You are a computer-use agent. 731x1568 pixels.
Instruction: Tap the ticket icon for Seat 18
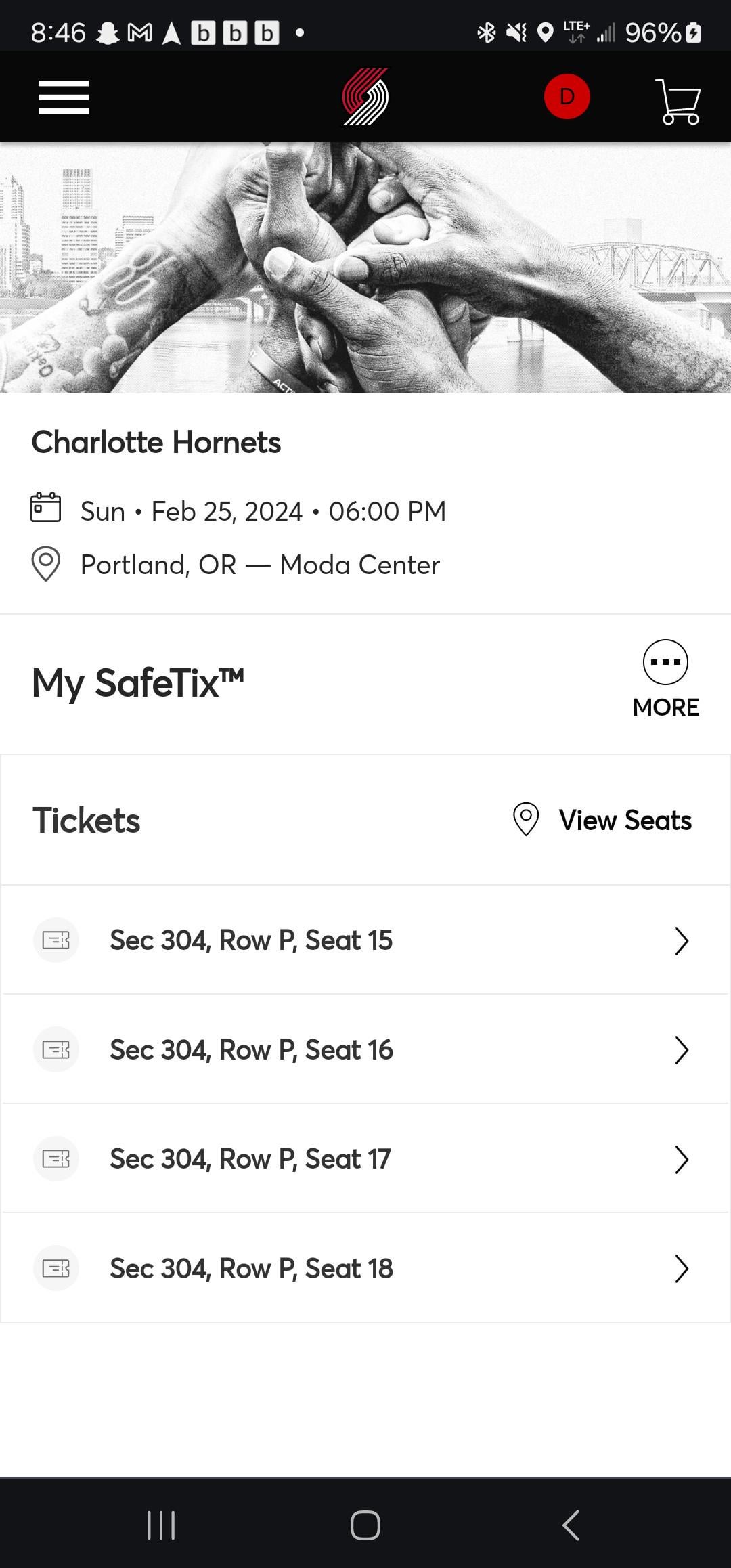click(x=56, y=1268)
